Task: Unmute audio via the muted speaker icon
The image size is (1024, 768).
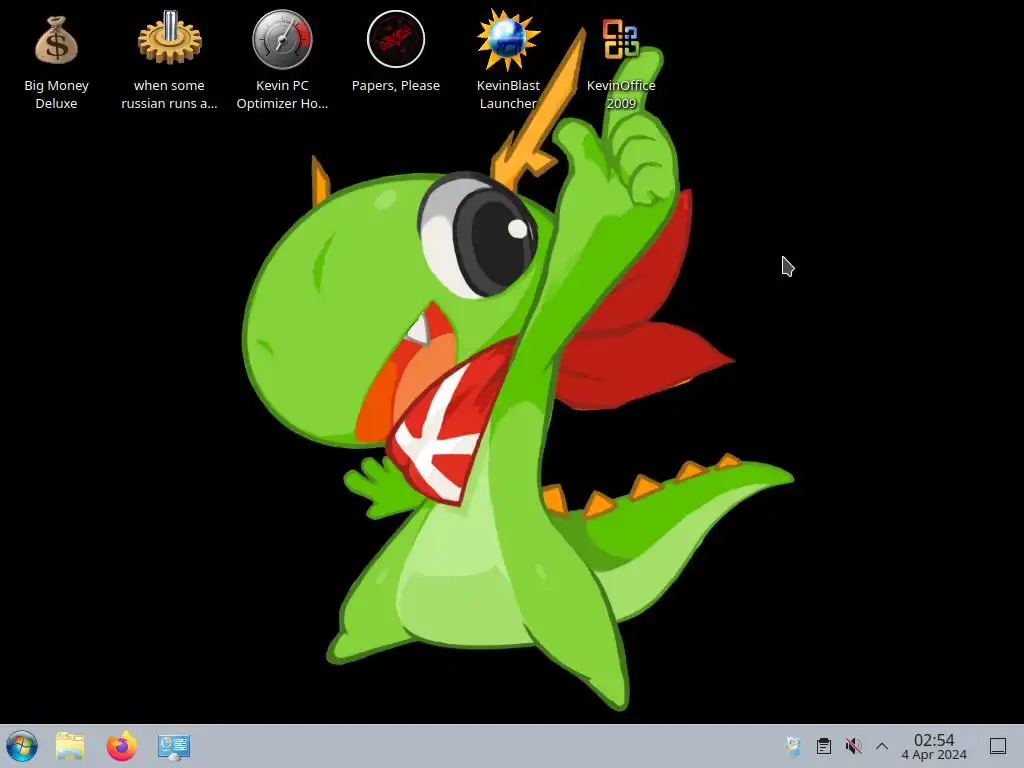Action: (x=853, y=746)
